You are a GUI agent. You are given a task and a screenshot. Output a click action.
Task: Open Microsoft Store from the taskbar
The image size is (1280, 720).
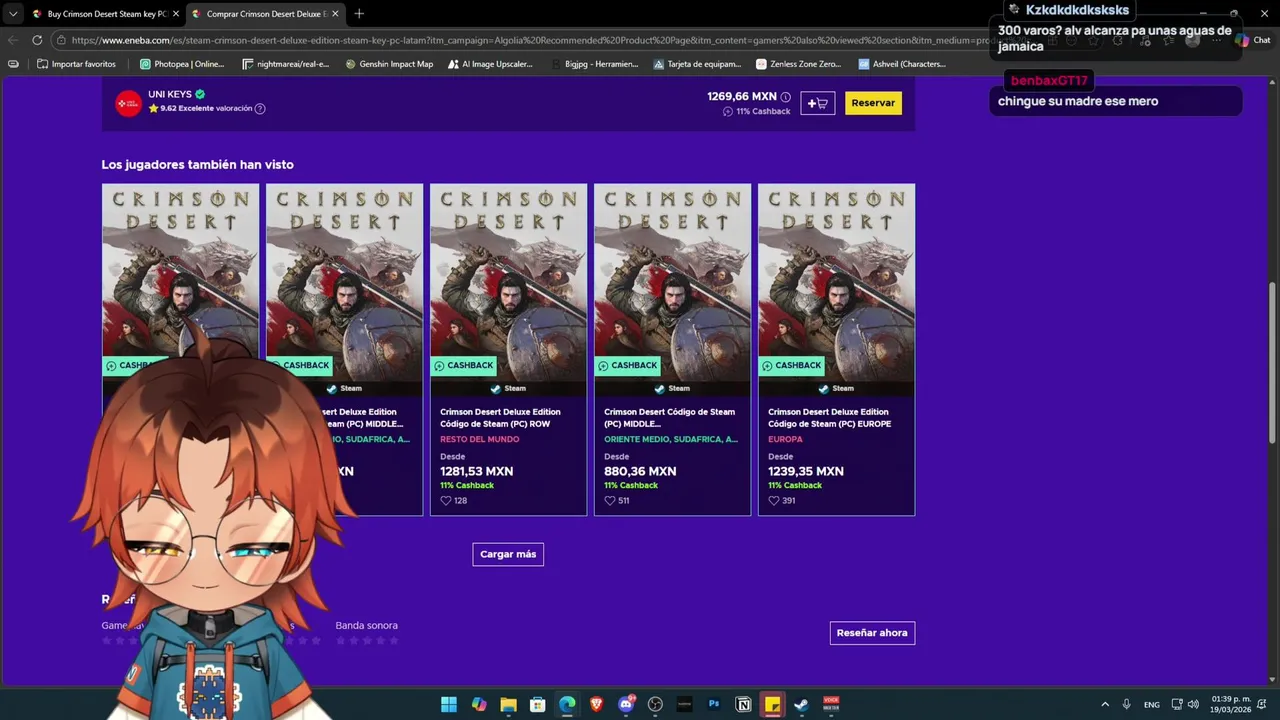coord(537,704)
